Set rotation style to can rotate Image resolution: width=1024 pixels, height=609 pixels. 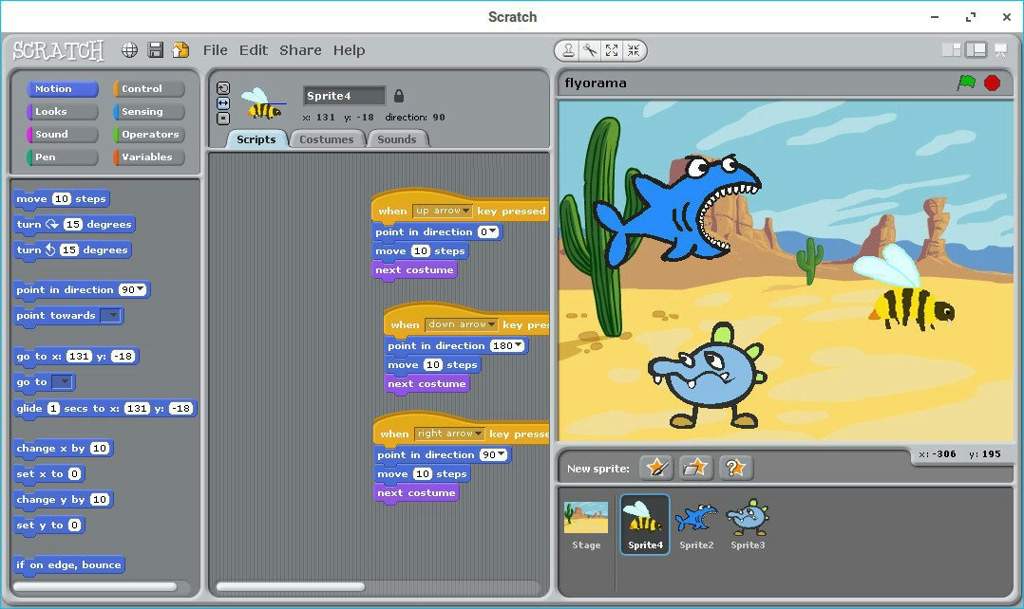(x=223, y=88)
